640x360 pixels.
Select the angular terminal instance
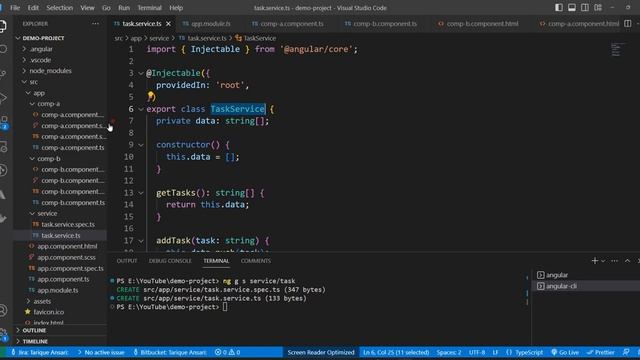[x=586, y=275]
